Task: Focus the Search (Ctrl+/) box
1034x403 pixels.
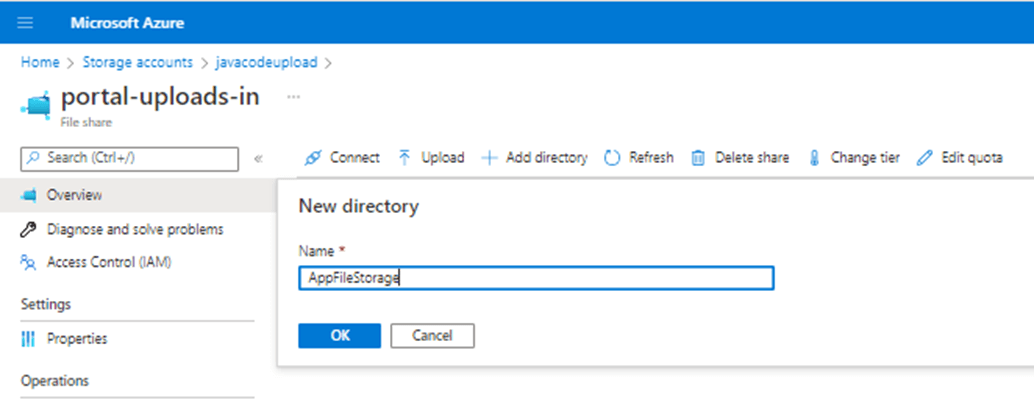Action: coord(130,158)
